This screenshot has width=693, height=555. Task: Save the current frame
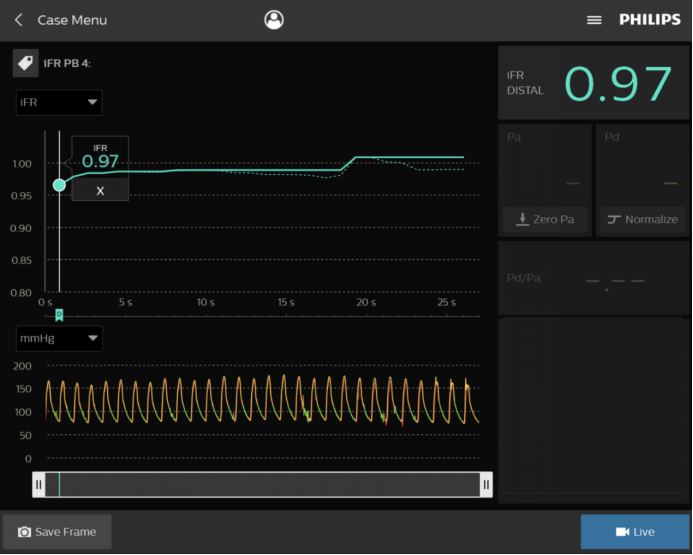[57, 532]
